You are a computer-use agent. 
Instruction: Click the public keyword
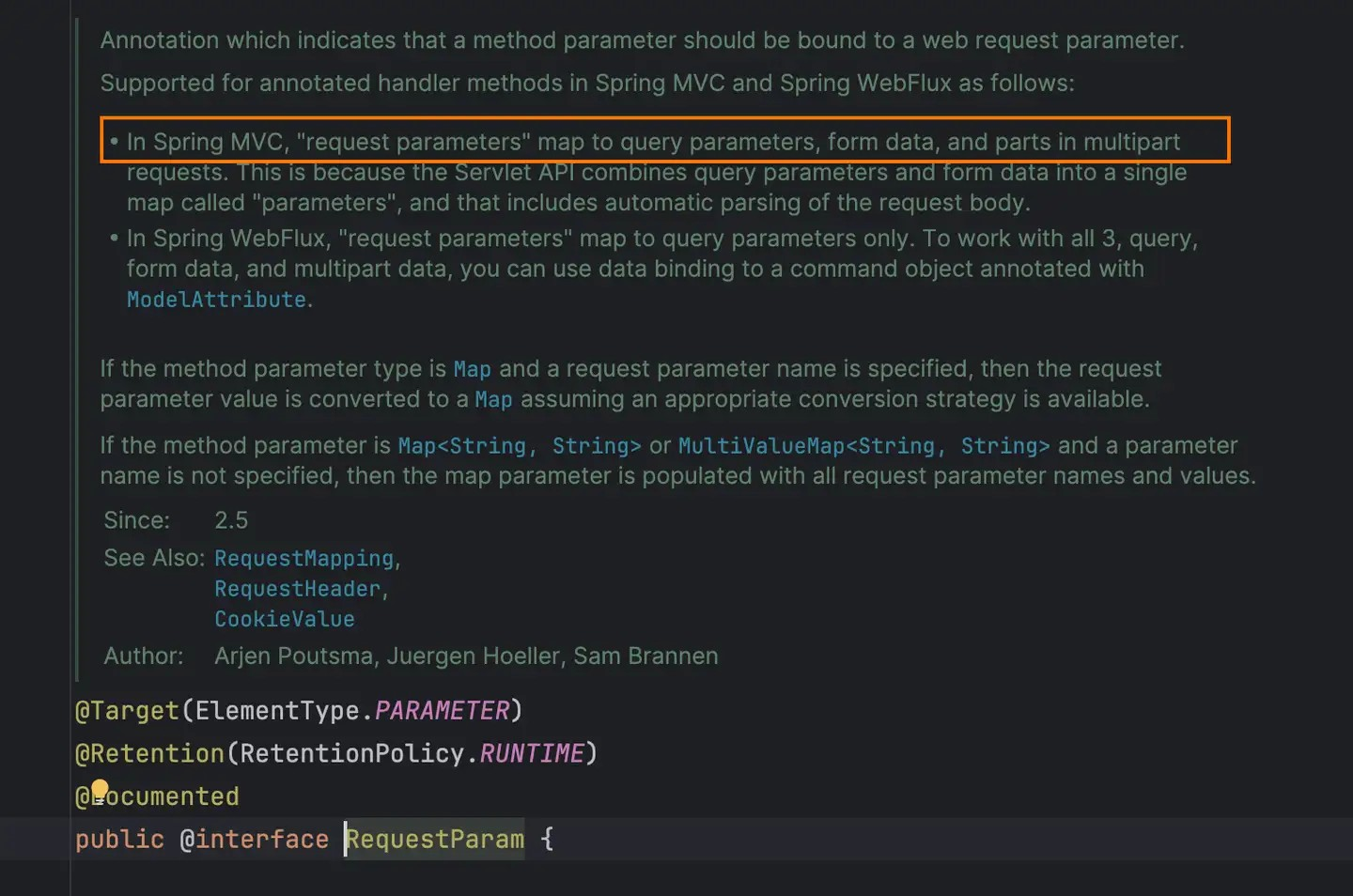coord(119,840)
